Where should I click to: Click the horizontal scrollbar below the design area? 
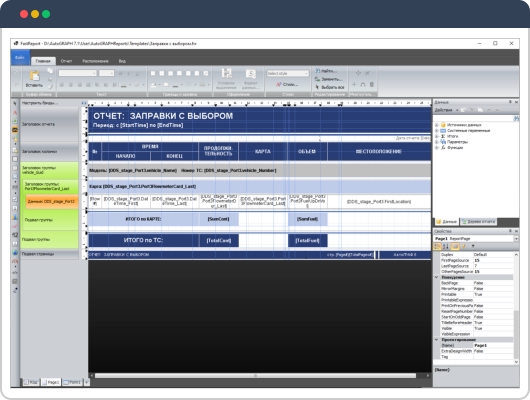click(x=255, y=375)
